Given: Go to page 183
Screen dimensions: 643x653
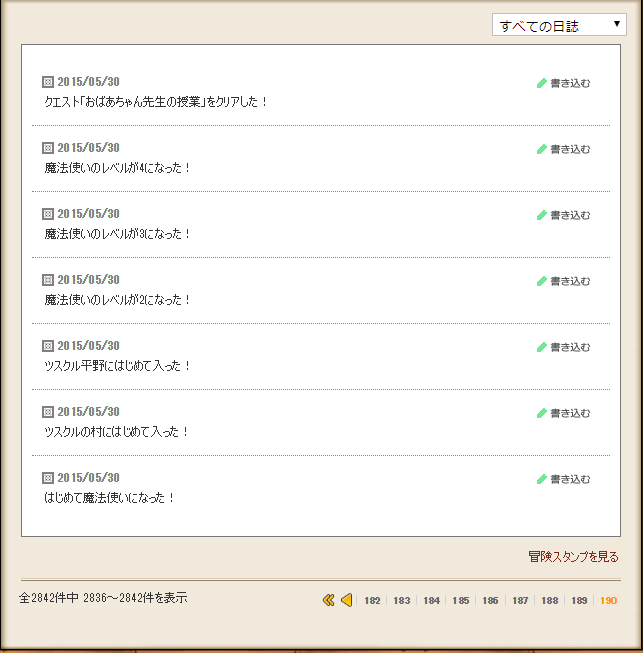Looking at the screenshot, I should 401,601.
